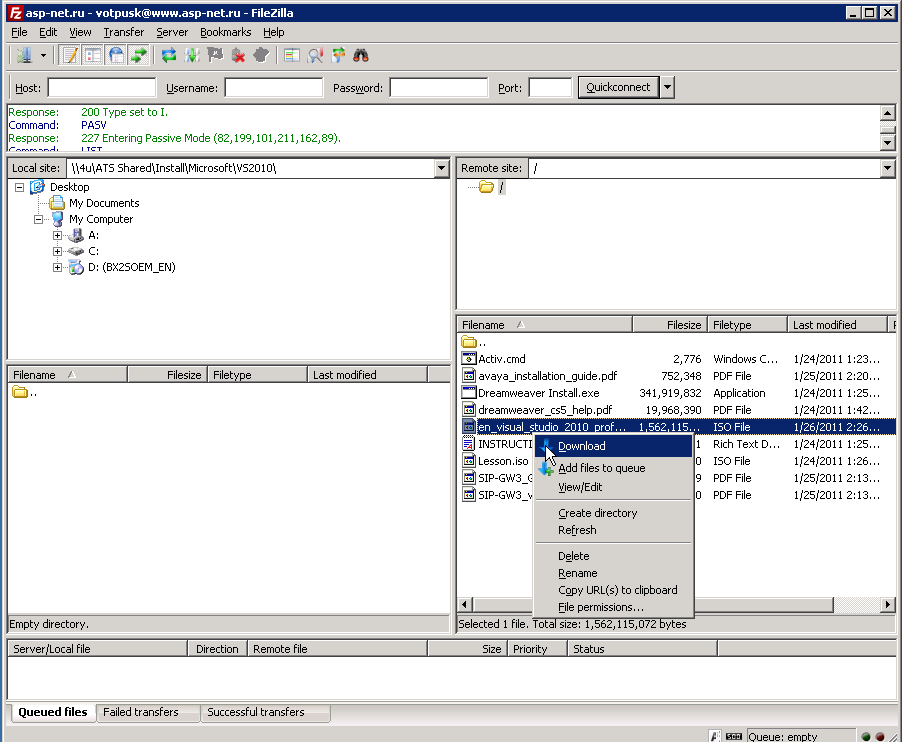Open the Quickconnect history dropdown arrow
Viewport: 902px width, 742px height.
[667, 88]
